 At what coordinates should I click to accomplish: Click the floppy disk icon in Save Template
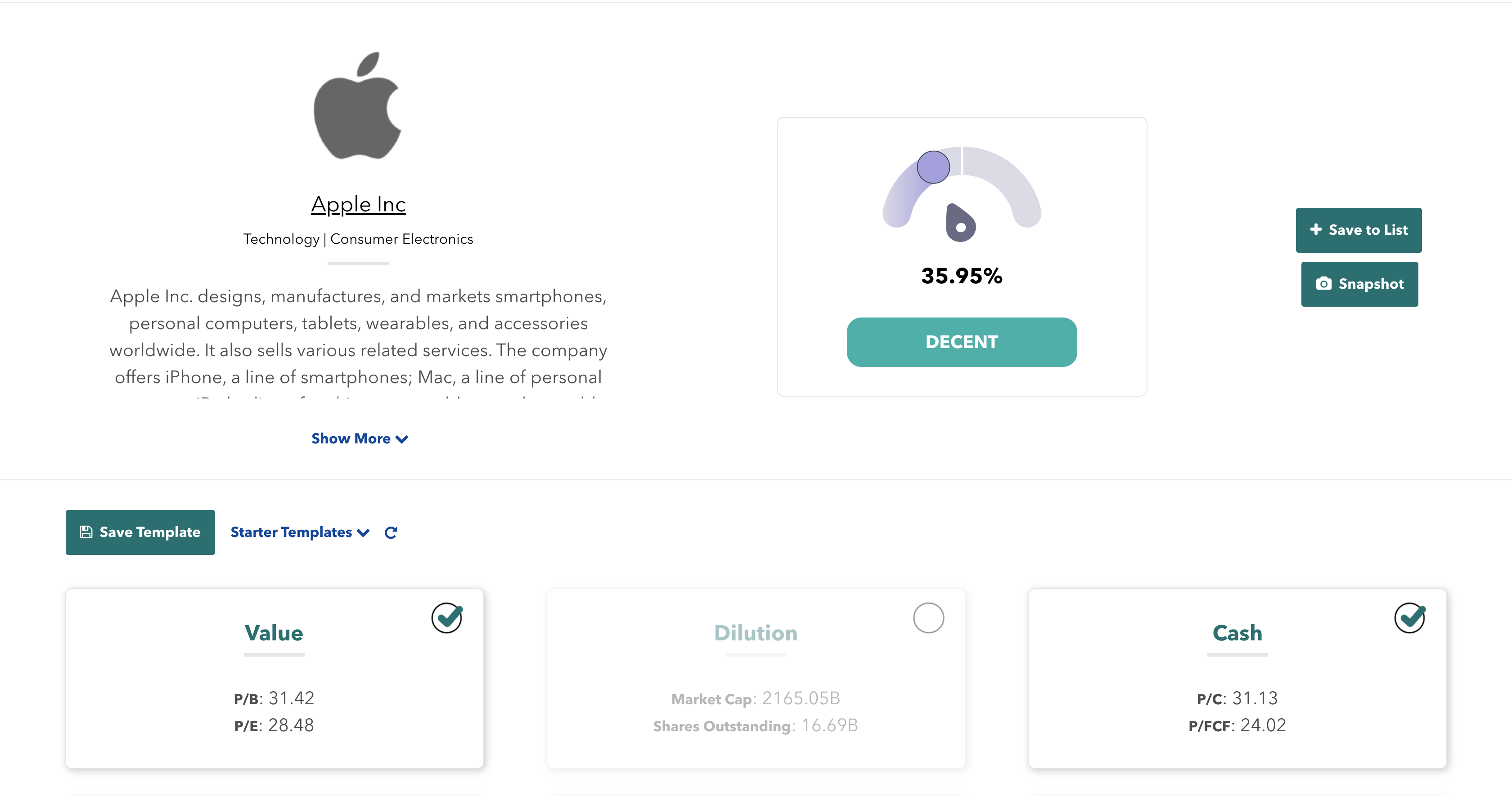coord(86,532)
